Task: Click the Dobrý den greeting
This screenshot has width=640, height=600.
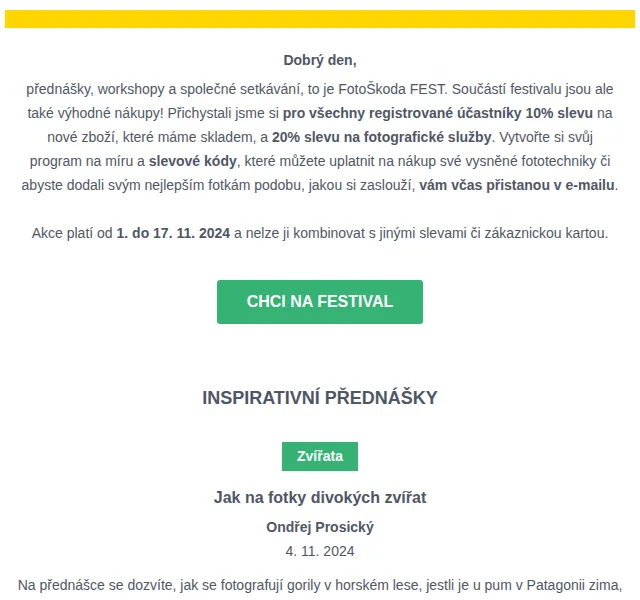Action: tap(320, 60)
